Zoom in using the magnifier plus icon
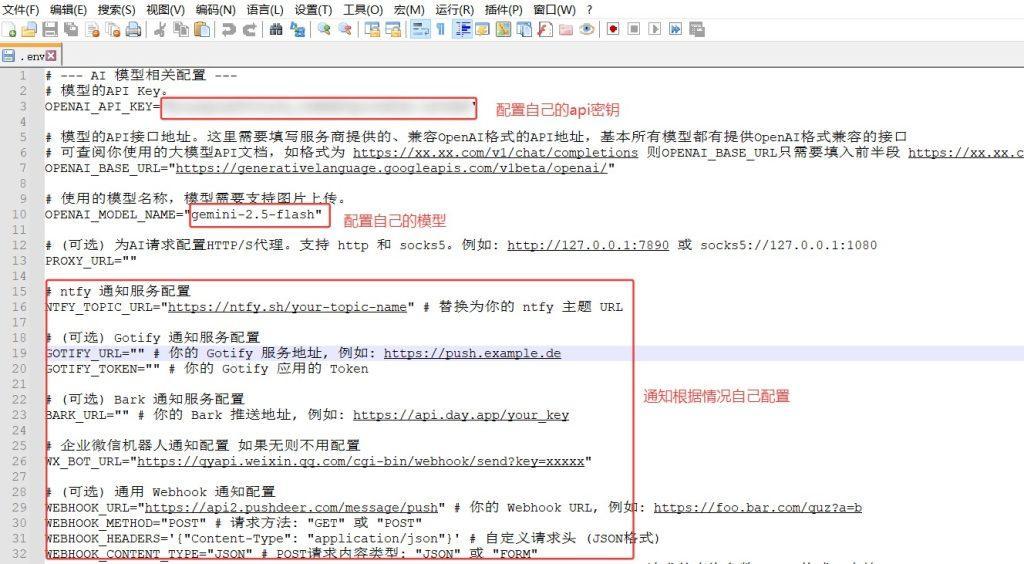This screenshot has width=1024, height=564. [324, 29]
